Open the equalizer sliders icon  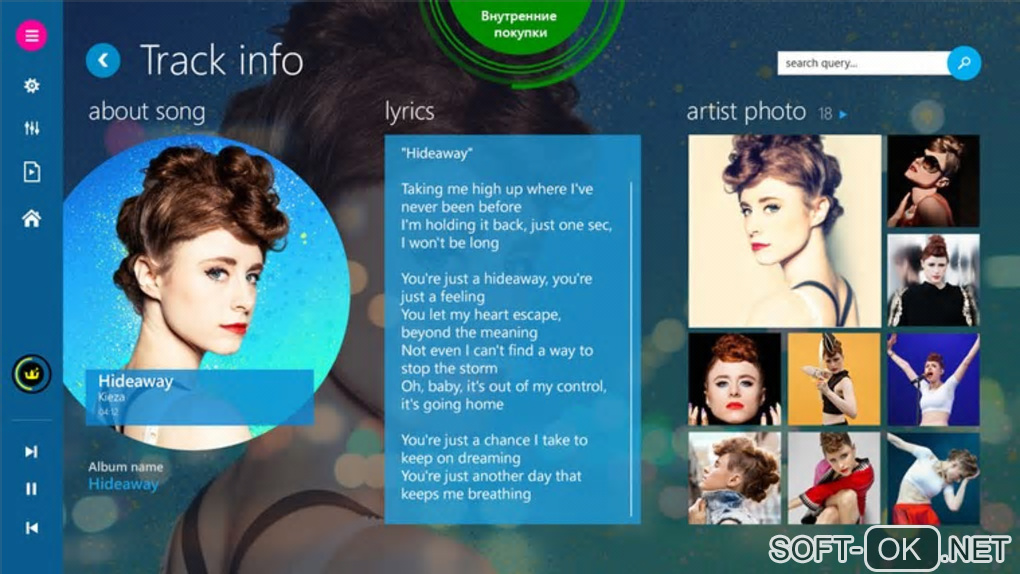(x=31, y=128)
